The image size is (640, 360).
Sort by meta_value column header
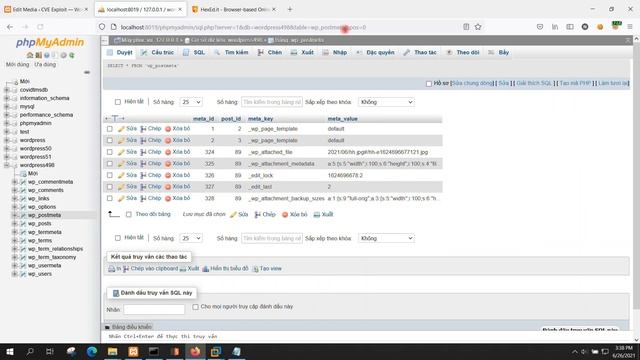click(x=342, y=119)
